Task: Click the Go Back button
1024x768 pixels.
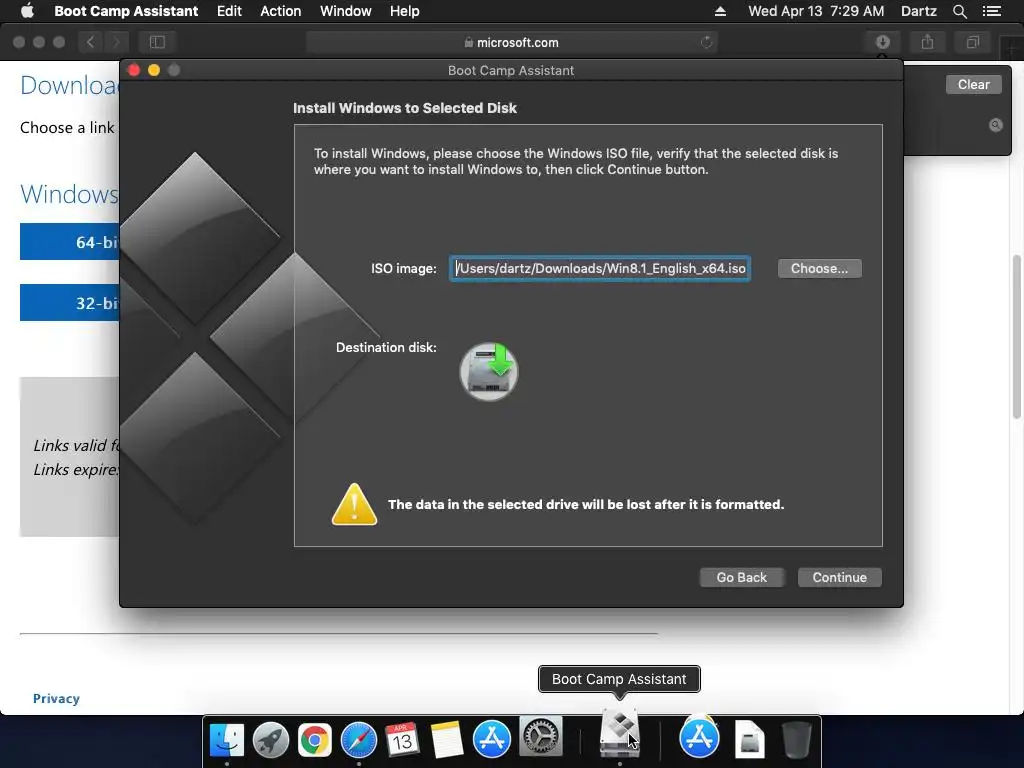Action: click(x=741, y=577)
